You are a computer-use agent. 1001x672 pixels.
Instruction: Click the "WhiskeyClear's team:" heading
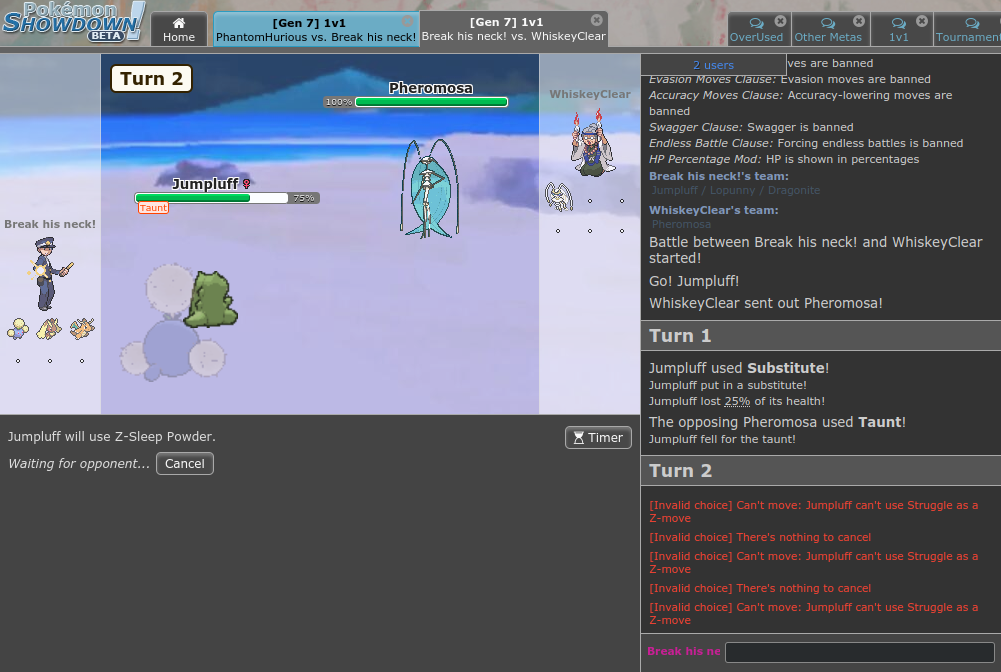pos(713,210)
